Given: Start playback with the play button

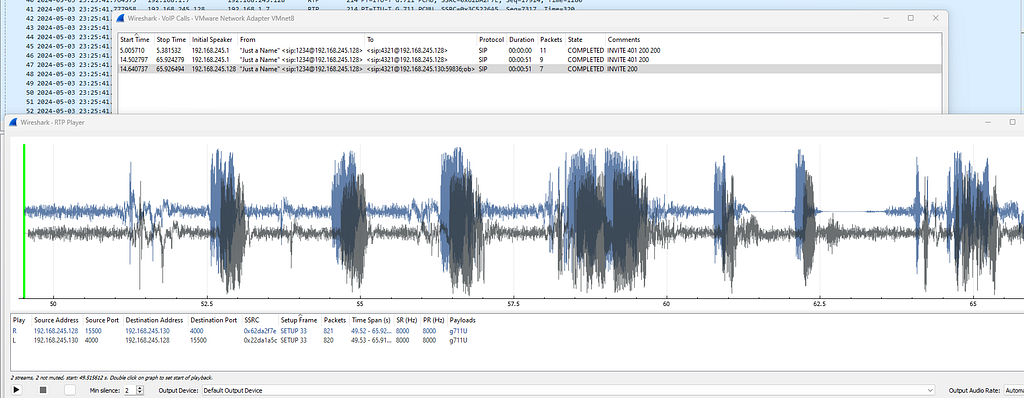Looking at the screenshot, I should pos(17,390).
